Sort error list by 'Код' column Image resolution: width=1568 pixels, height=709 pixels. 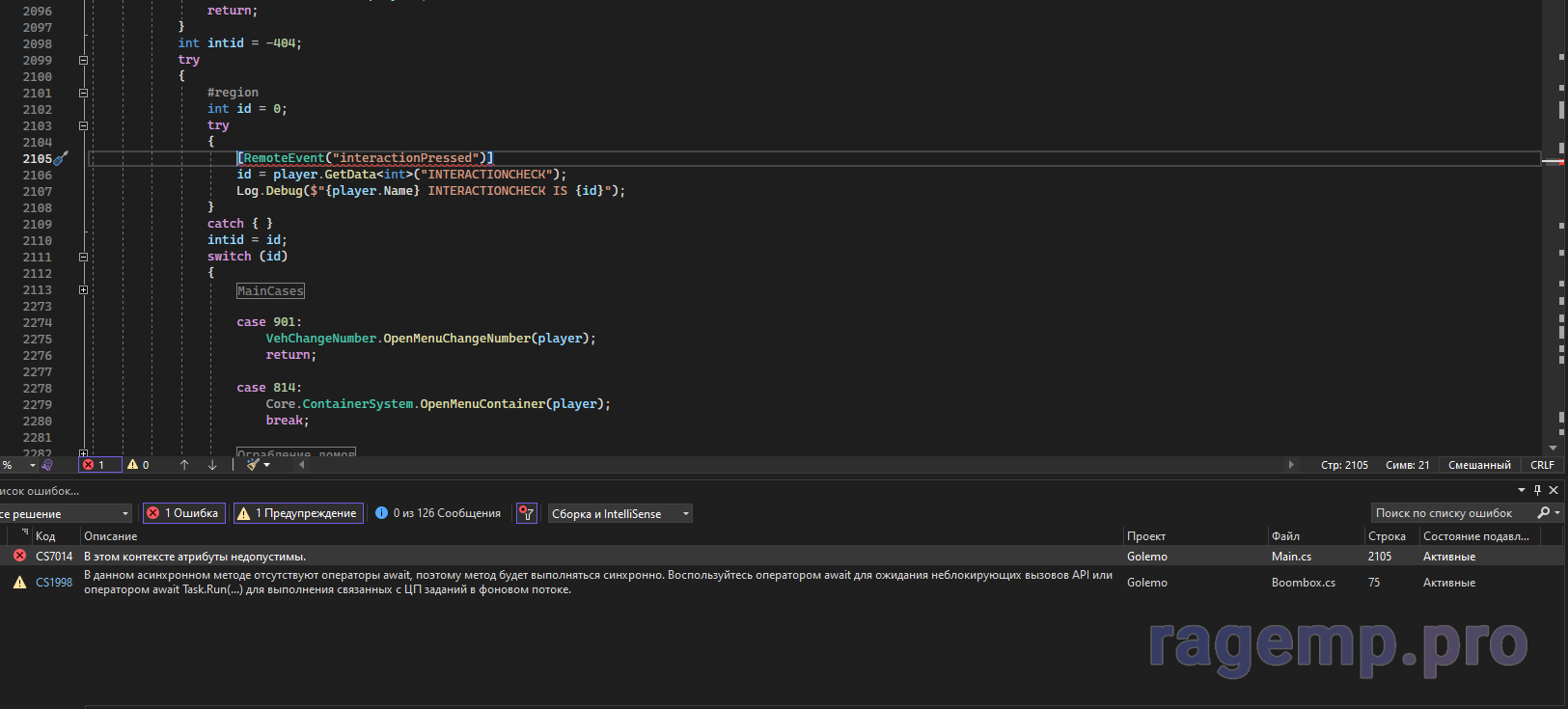pos(45,536)
